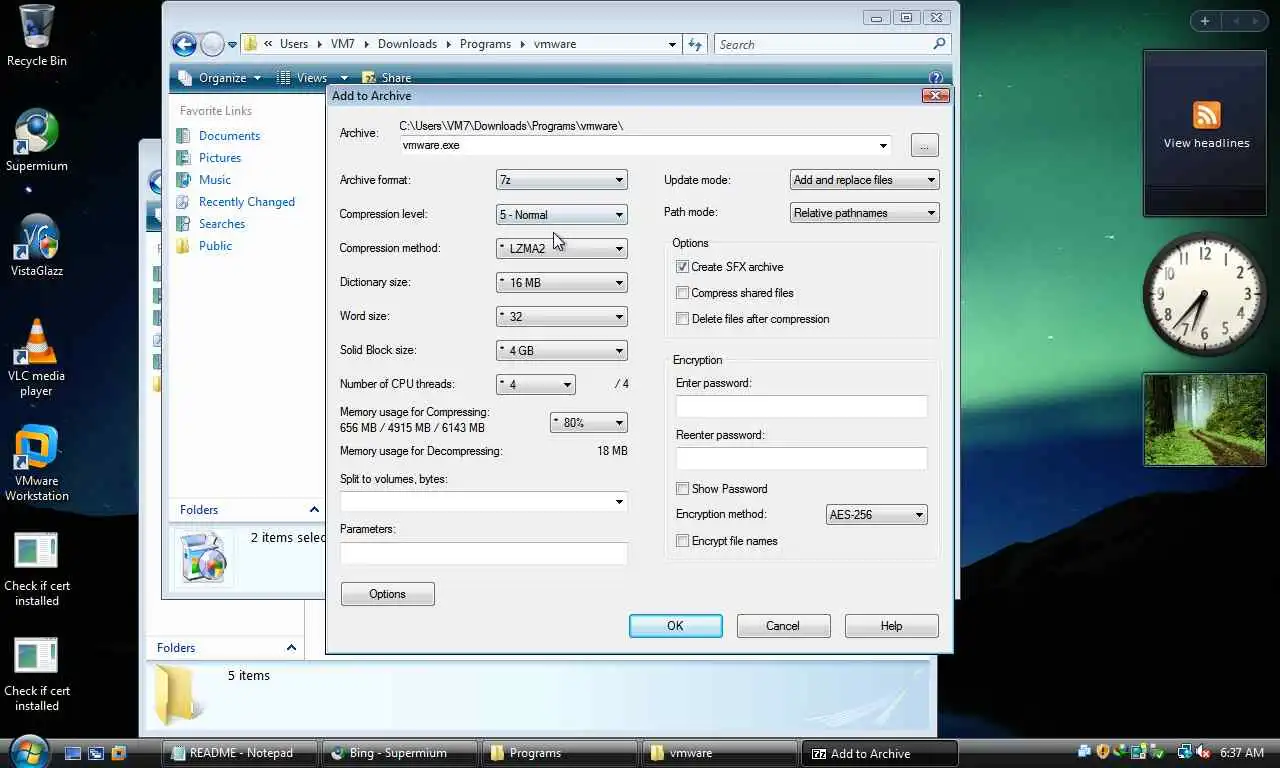The image size is (1280, 768).
Task: Click the network tray icon
Action: [x=1185, y=752]
